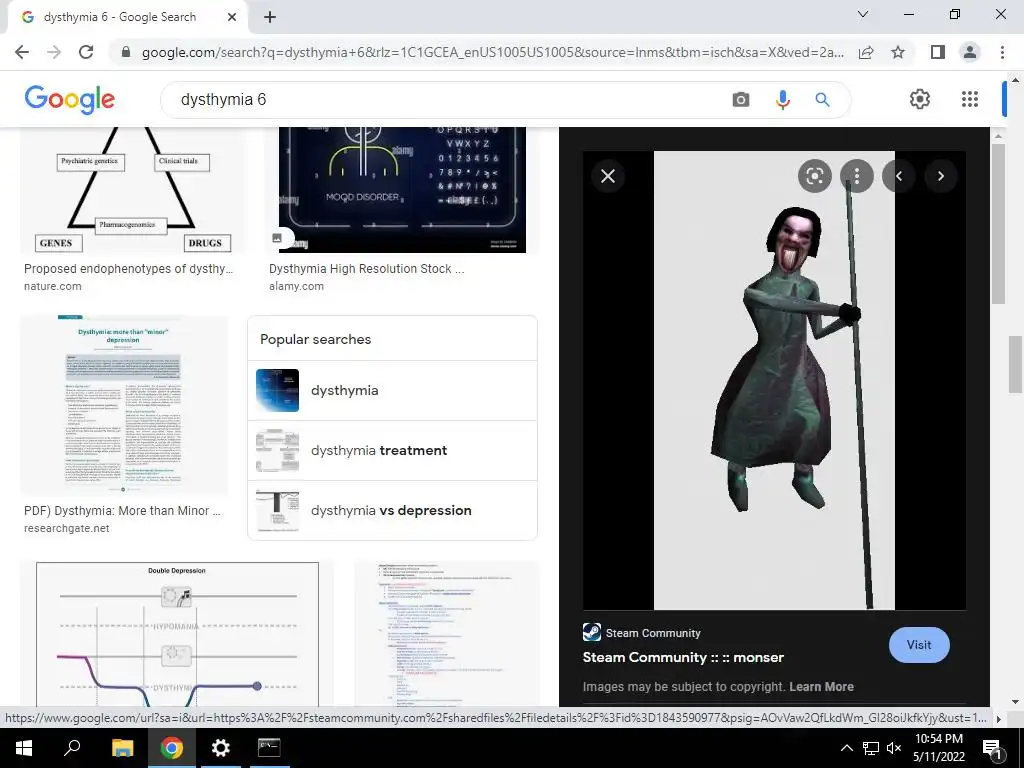Go to previous image in preview
Screen dimensions: 1024x768
pyautogui.click(x=899, y=176)
